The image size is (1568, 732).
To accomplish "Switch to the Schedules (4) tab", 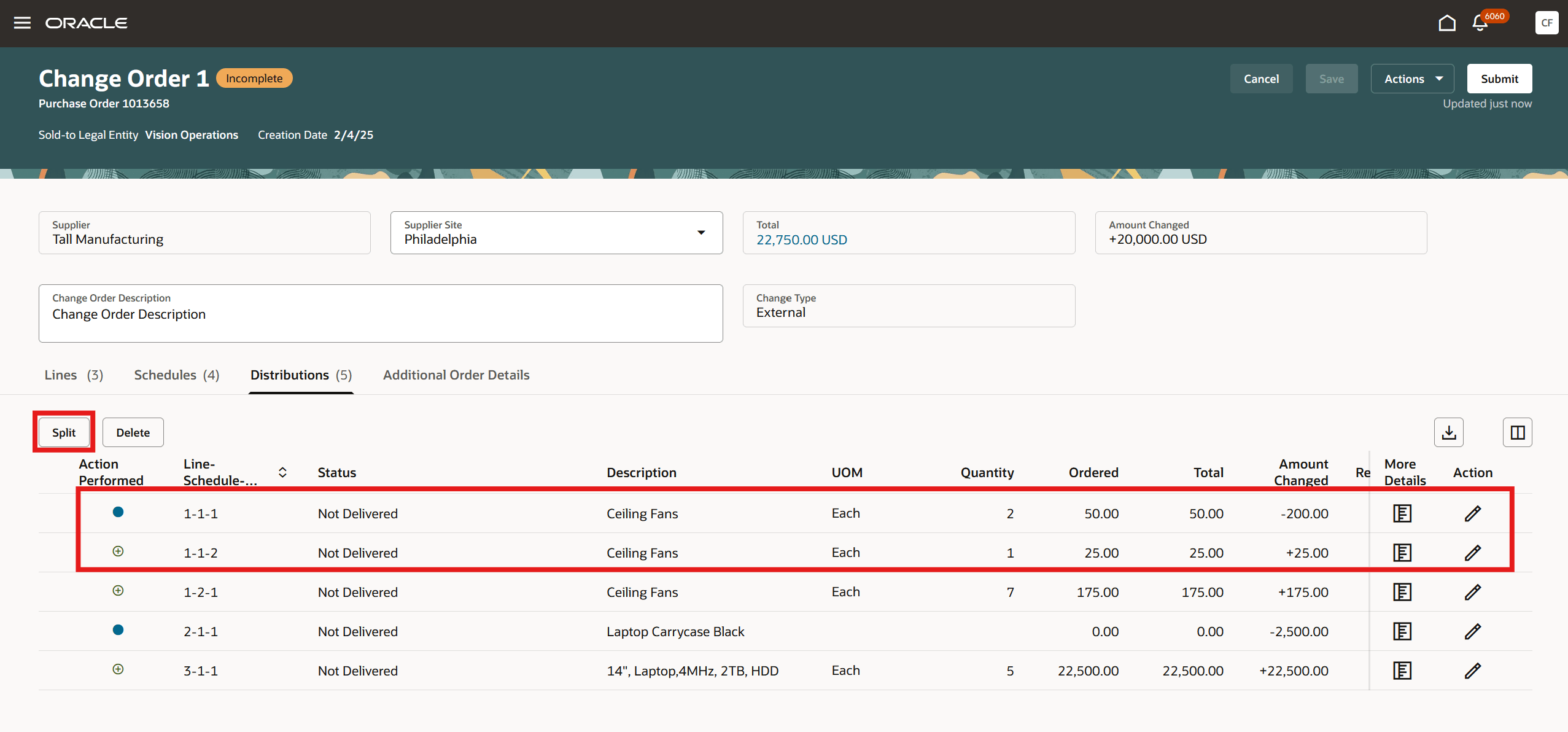I will [177, 375].
